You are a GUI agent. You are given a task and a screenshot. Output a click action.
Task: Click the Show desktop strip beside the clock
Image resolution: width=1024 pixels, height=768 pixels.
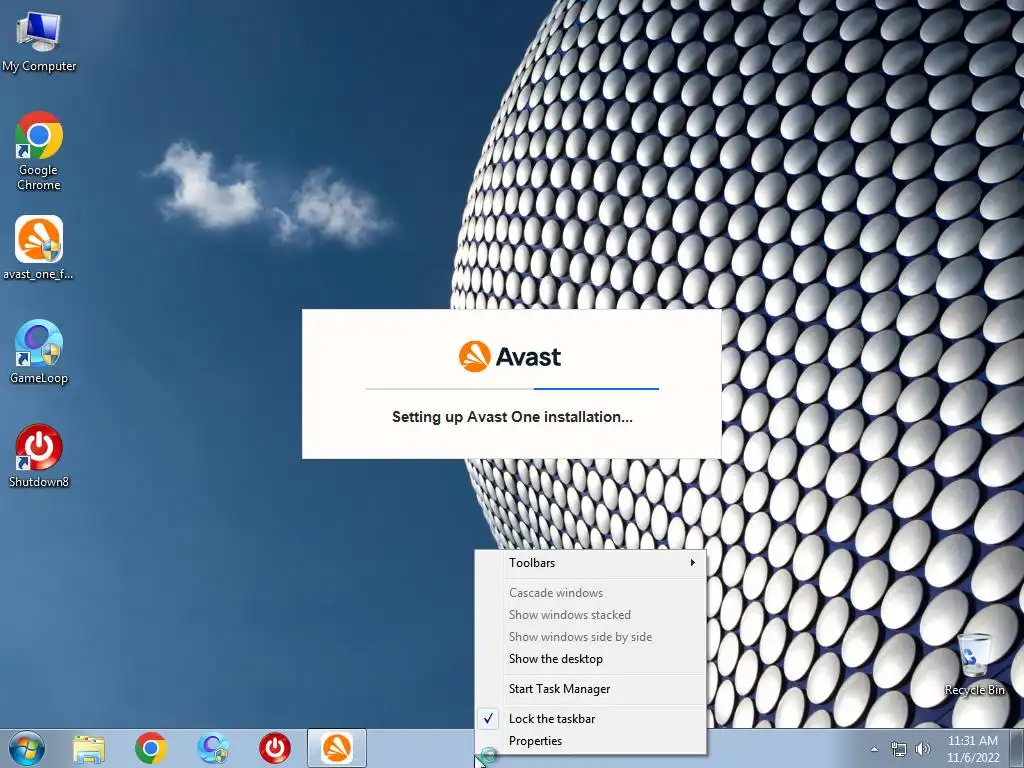tap(1017, 748)
